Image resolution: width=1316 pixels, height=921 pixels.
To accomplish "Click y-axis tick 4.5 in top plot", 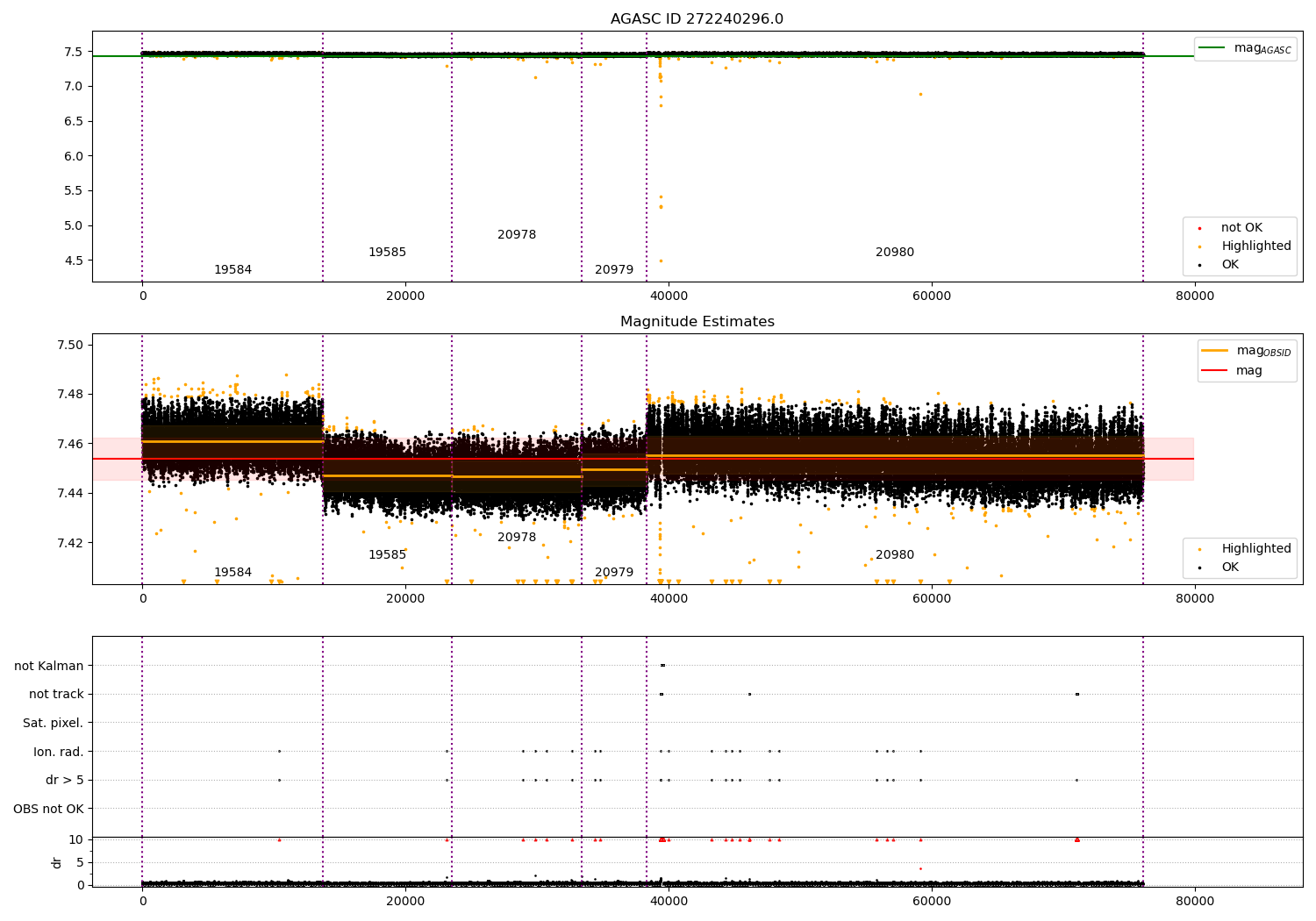I will (x=74, y=261).
